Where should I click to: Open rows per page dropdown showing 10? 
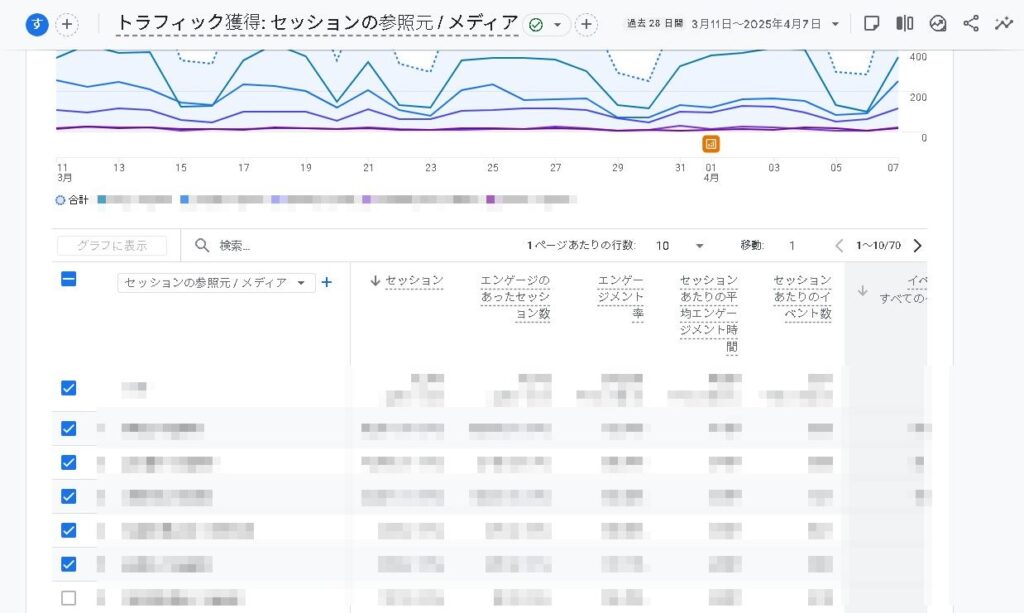pos(680,246)
